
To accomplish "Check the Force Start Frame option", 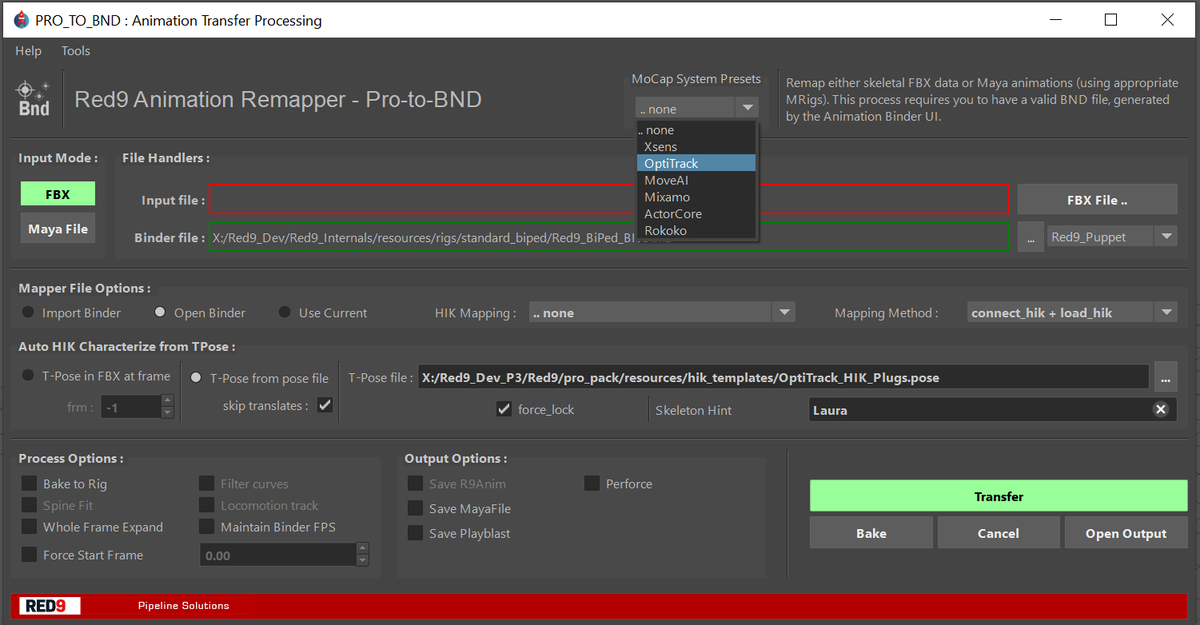I will click(30, 555).
